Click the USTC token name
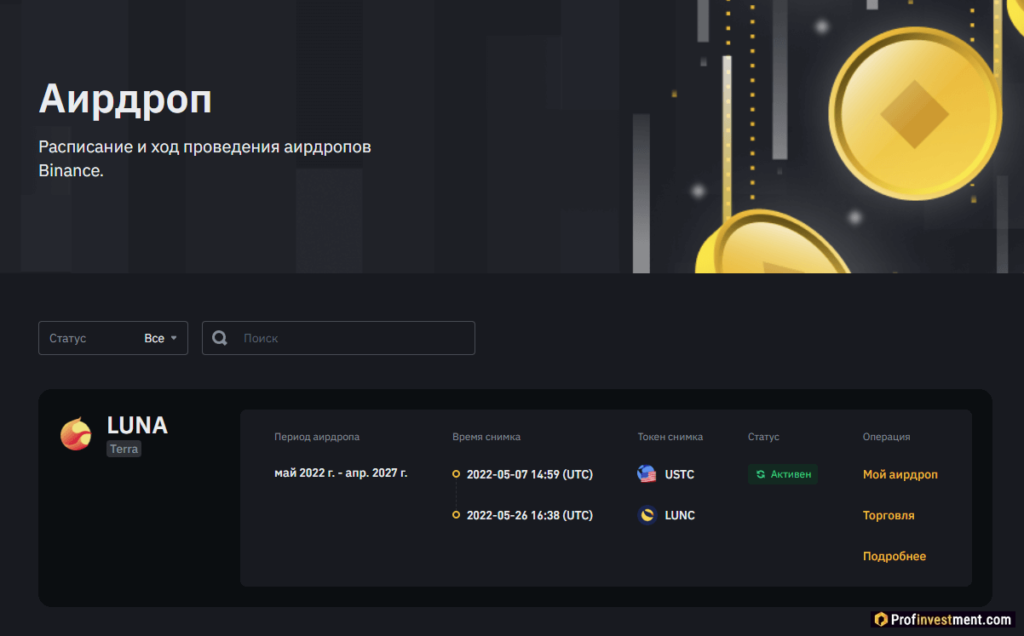This screenshot has height=636, width=1024. 679,474
